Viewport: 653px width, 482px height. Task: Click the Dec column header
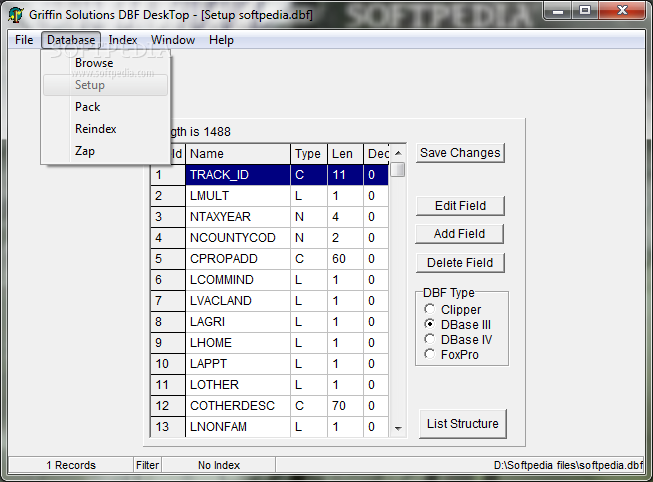376,154
